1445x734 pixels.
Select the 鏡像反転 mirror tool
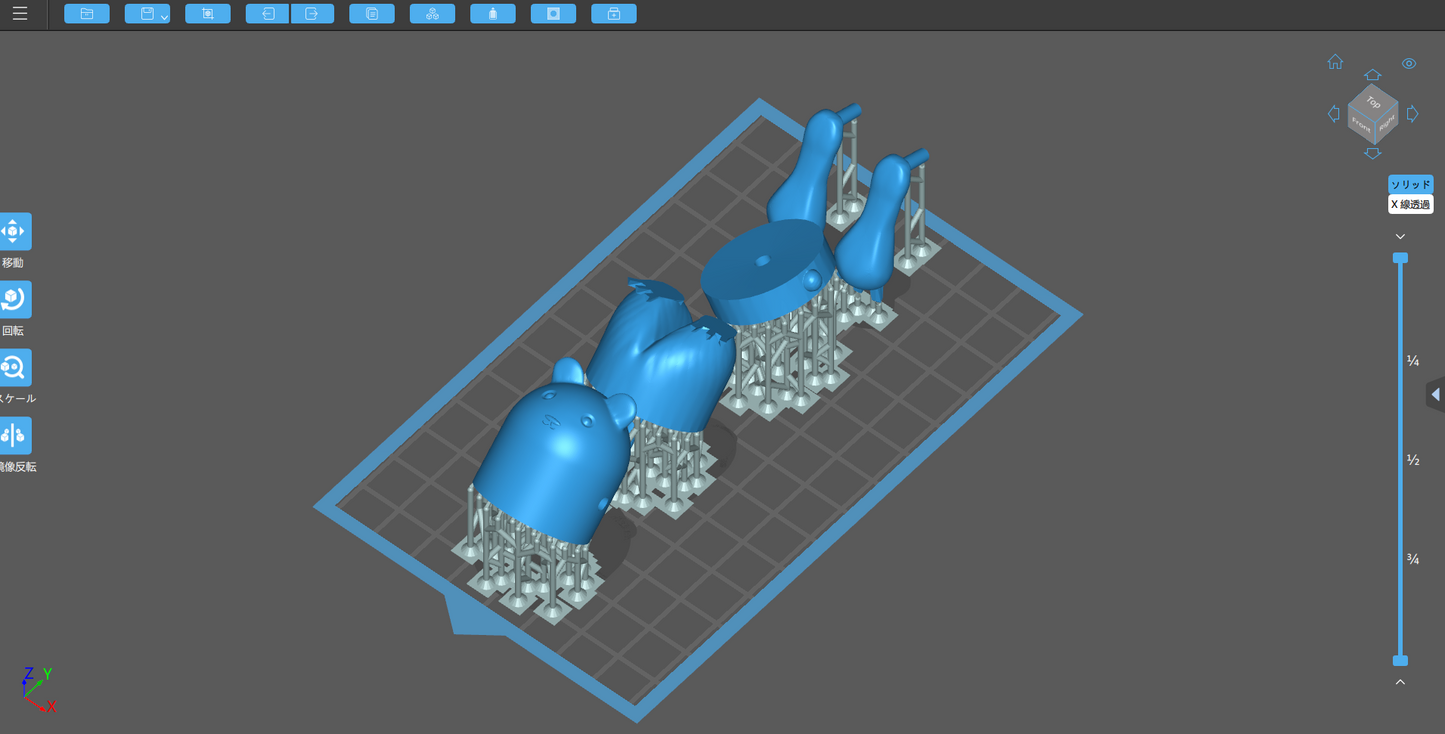tap(14, 436)
